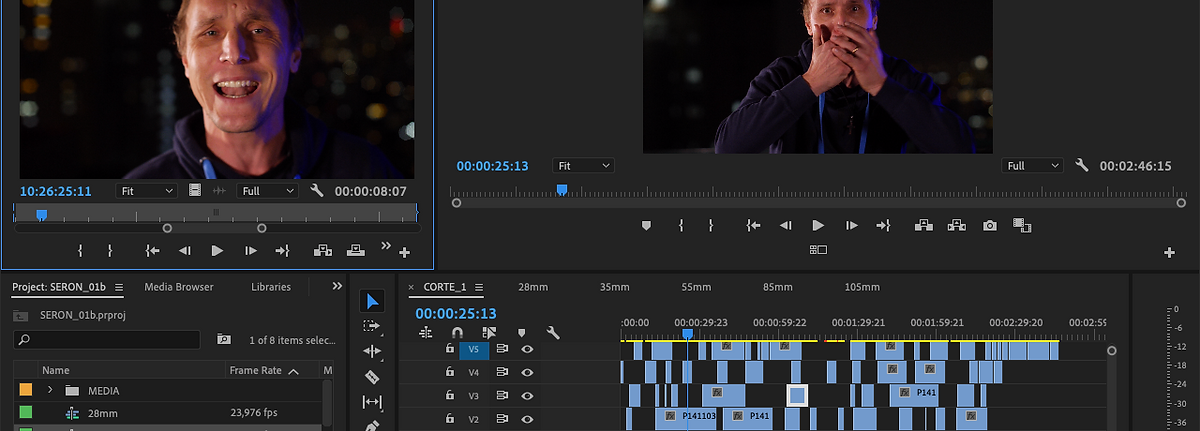Open Program Monitor button editor plus
This screenshot has width=1200, height=431.
[1169, 253]
